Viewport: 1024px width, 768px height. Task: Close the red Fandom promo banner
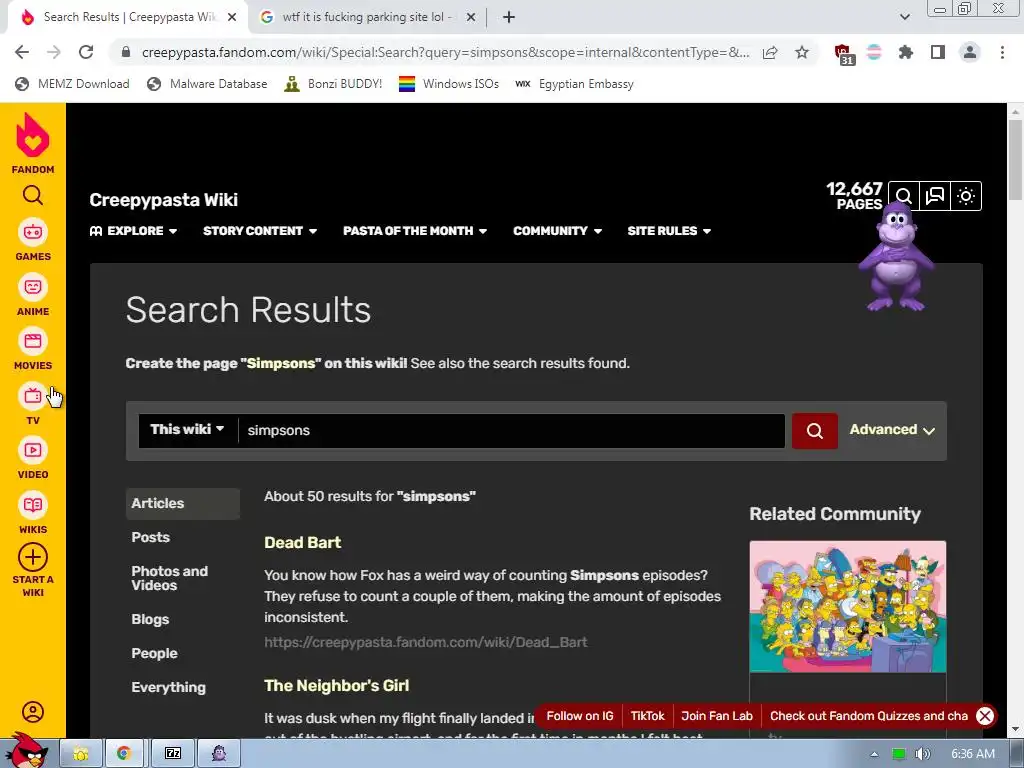pos(985,716)
